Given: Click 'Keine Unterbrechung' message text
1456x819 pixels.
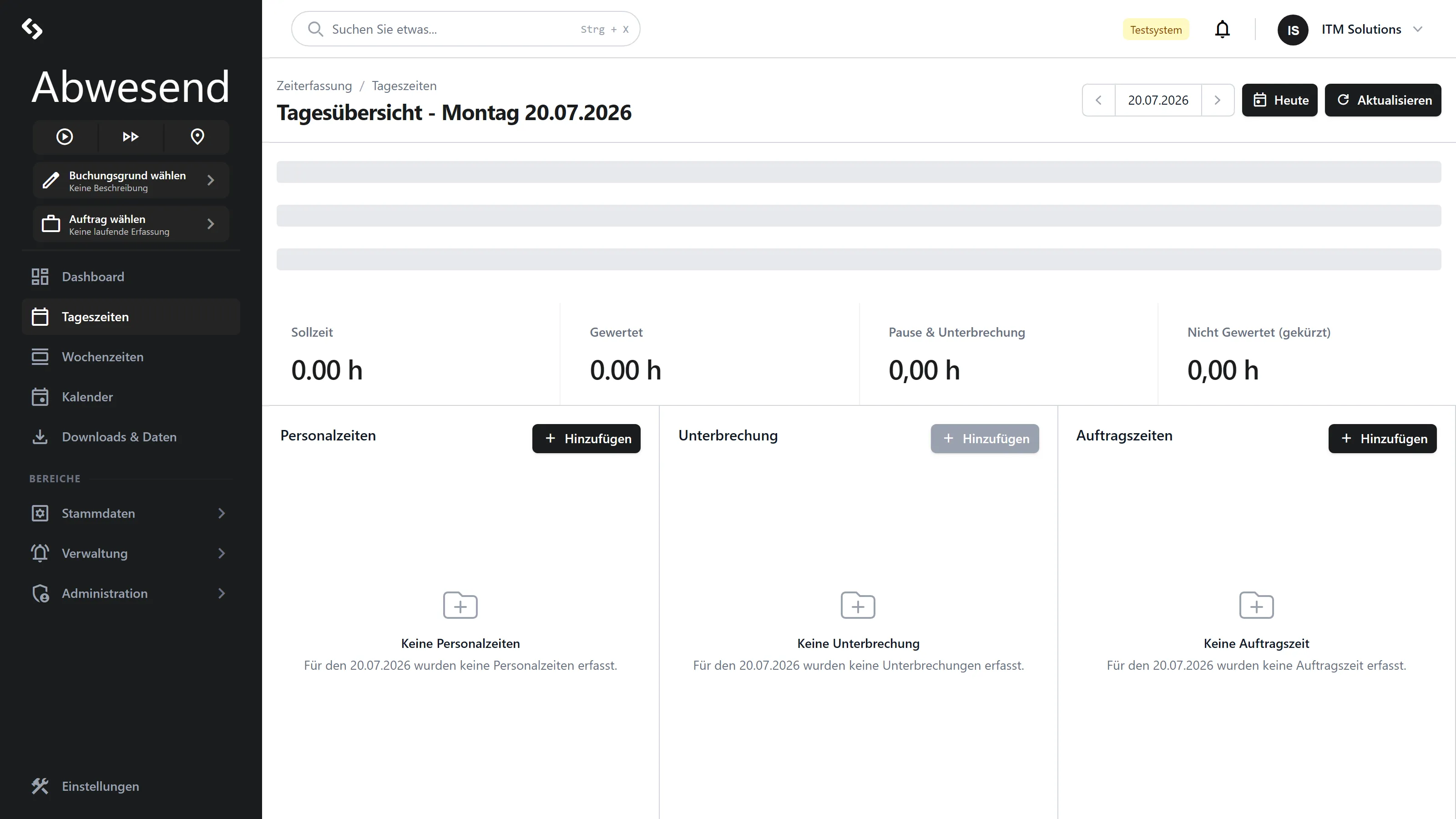Looking at the screenshot, I should (858, 644).
